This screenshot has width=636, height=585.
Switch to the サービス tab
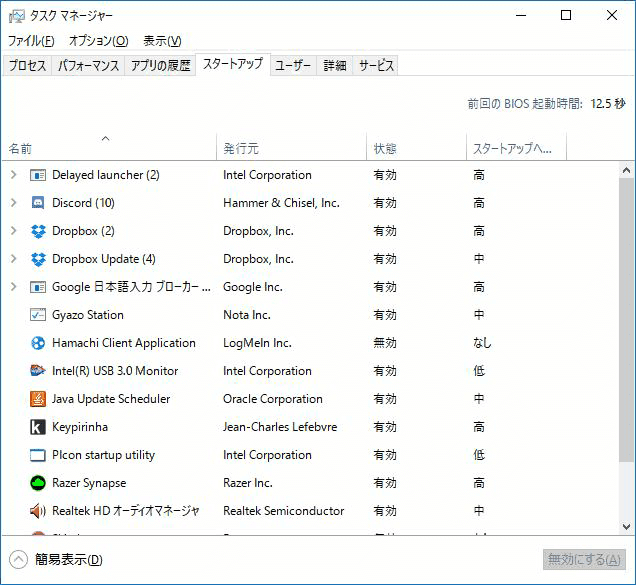click(x=376, y=66)
